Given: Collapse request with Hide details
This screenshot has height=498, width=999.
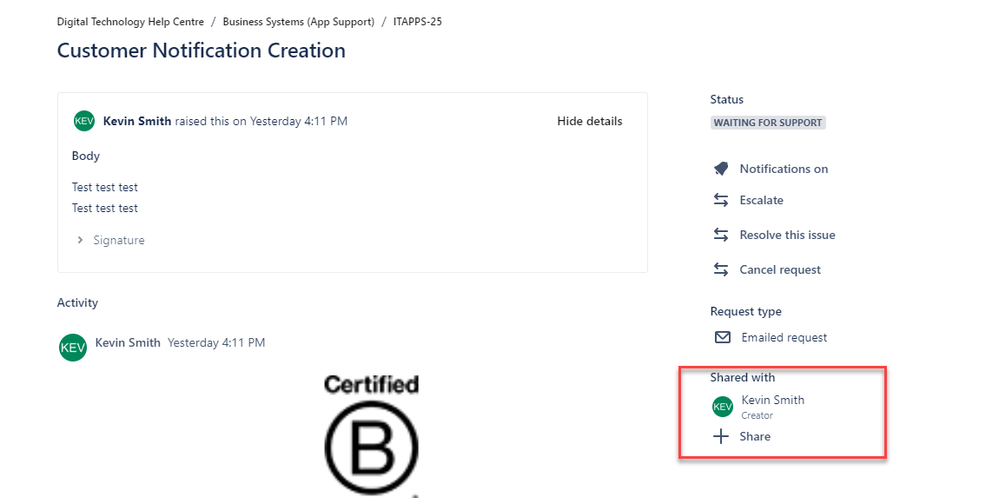Looking at the screenshot, I should pos(589,121).
